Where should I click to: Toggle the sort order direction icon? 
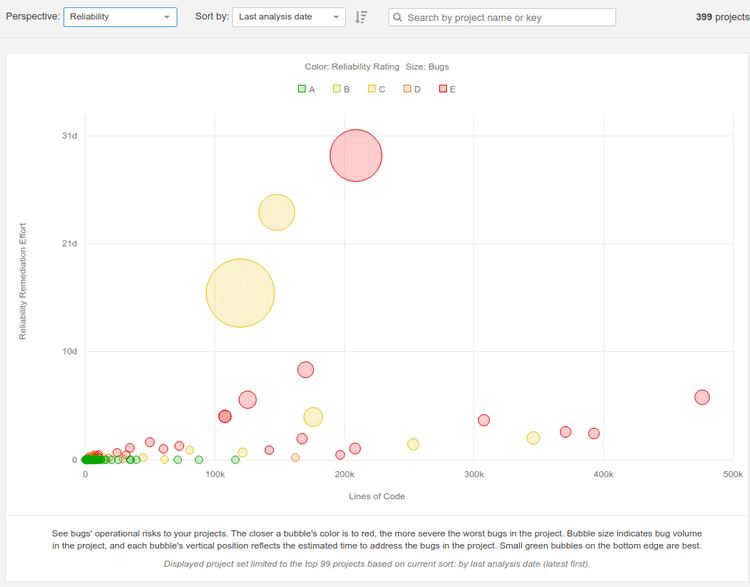tap(361, 17)
